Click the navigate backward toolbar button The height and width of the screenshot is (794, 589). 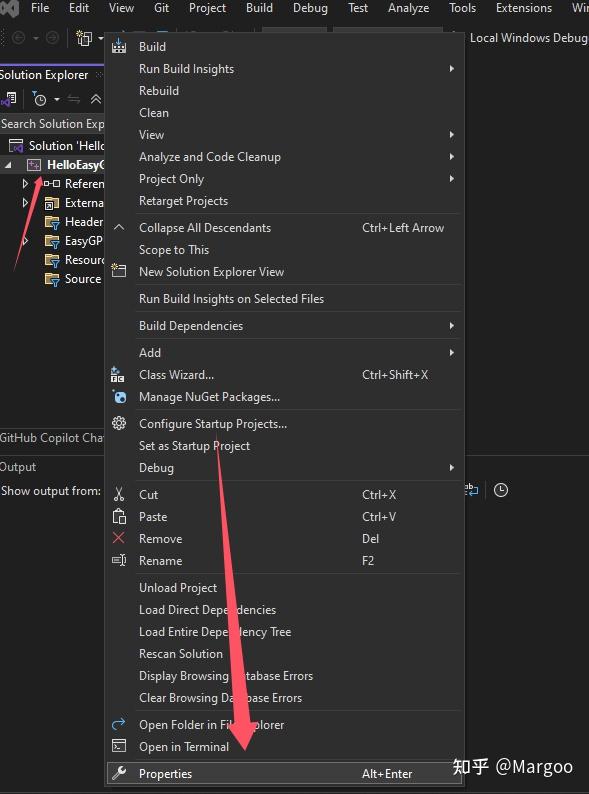pyautogui.click(x=19, y=38)
